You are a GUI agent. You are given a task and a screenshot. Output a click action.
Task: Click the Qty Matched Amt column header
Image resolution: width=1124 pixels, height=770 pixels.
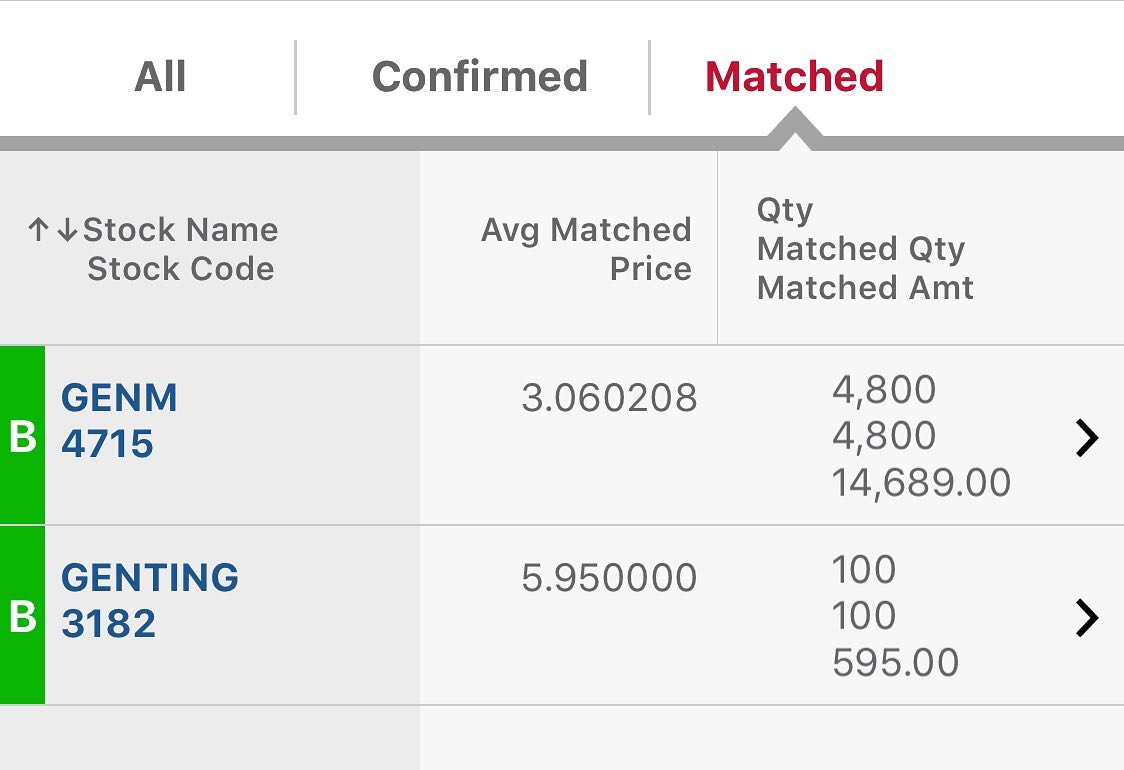tap(865, 249)
